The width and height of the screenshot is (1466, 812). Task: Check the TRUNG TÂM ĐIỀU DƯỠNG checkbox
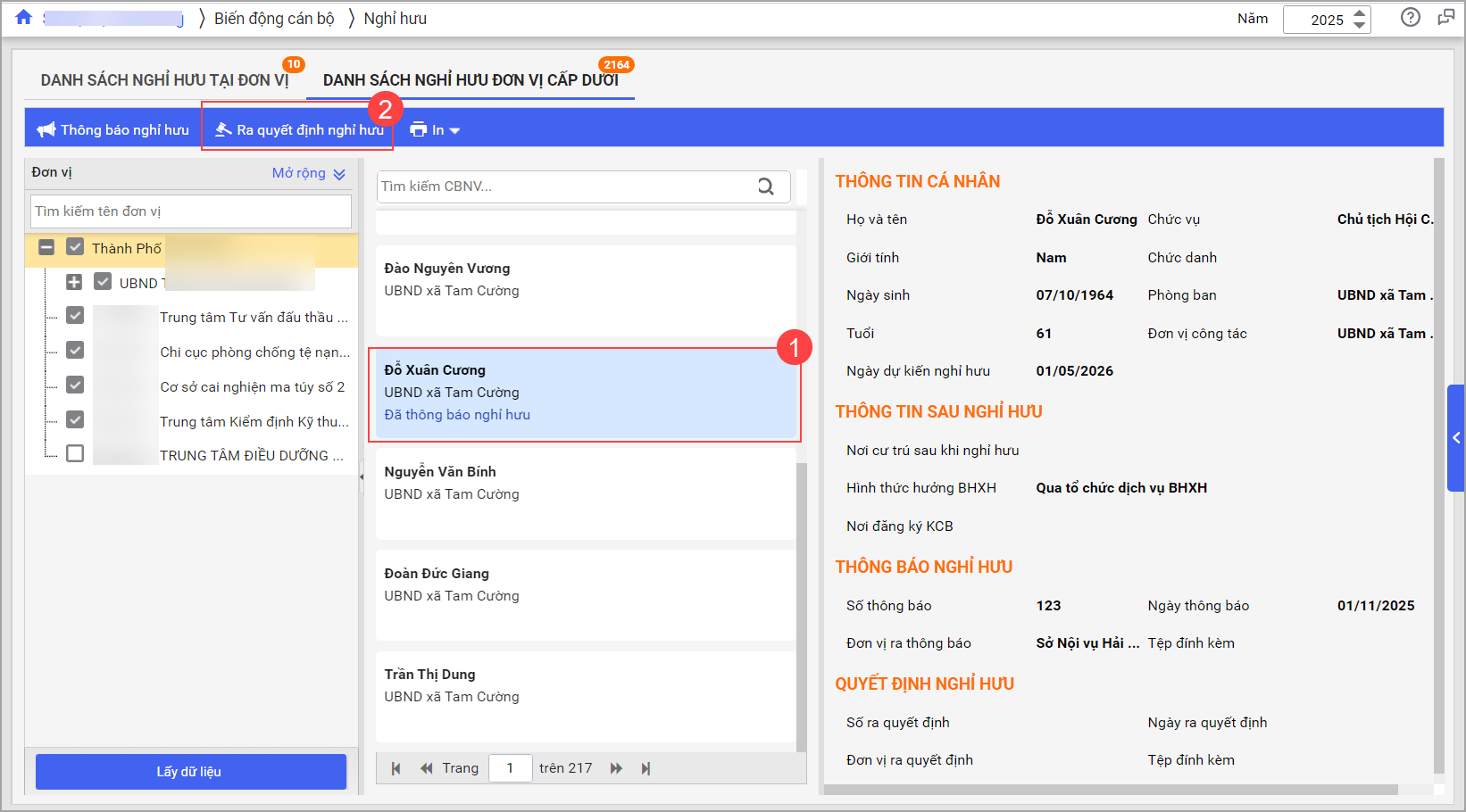point(75,453)
